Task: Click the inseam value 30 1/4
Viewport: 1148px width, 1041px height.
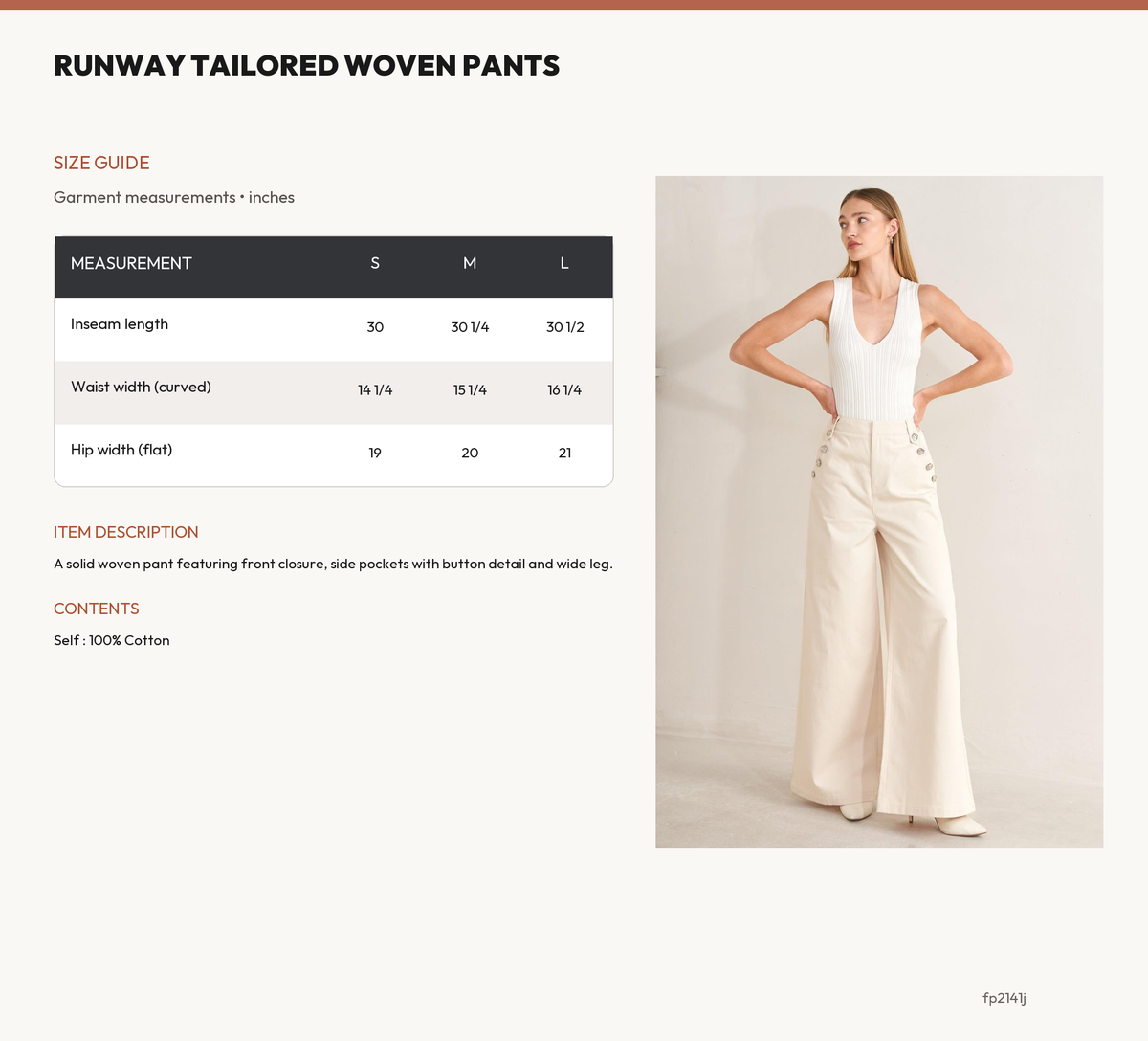Action: coord(470,327)
